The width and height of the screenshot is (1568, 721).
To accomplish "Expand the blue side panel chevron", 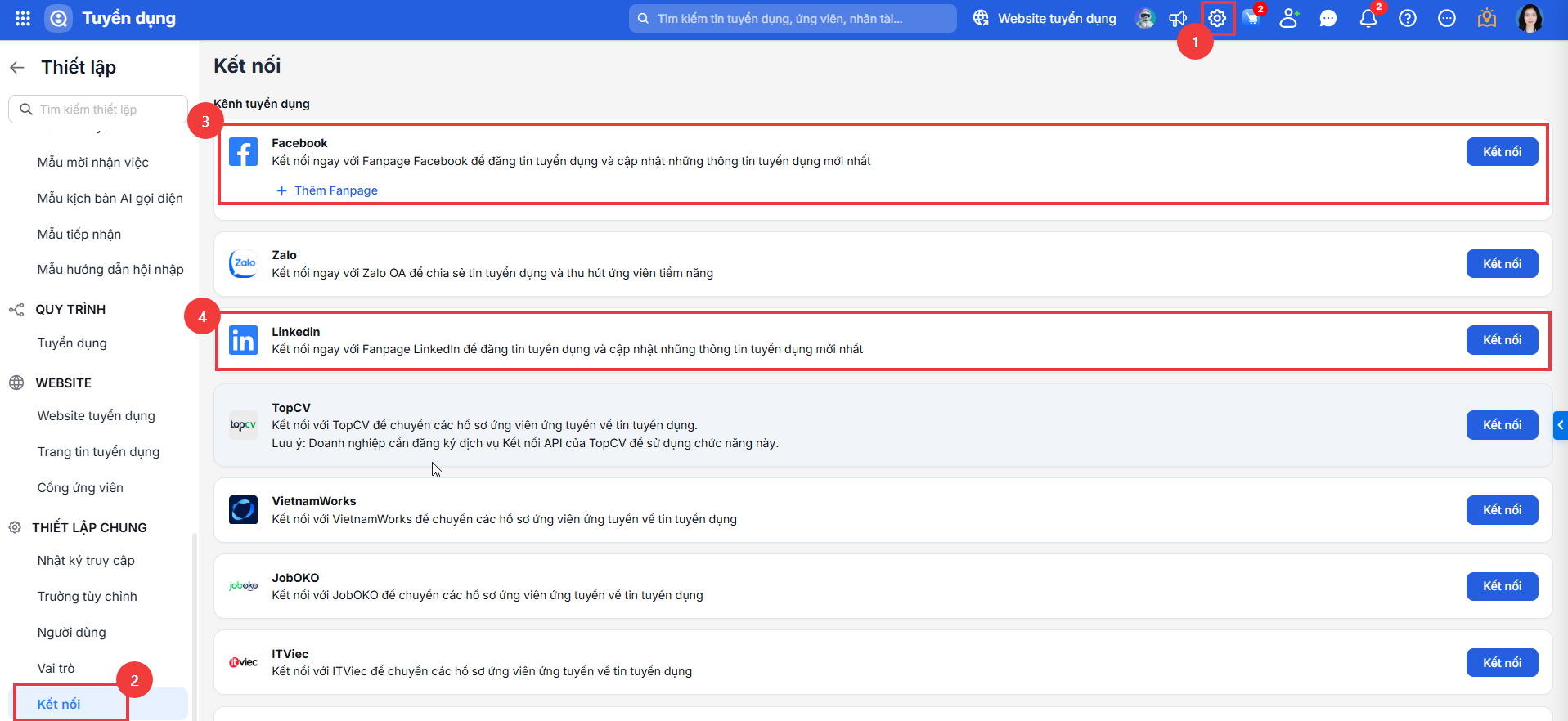I will click(x=1561, y=425).
